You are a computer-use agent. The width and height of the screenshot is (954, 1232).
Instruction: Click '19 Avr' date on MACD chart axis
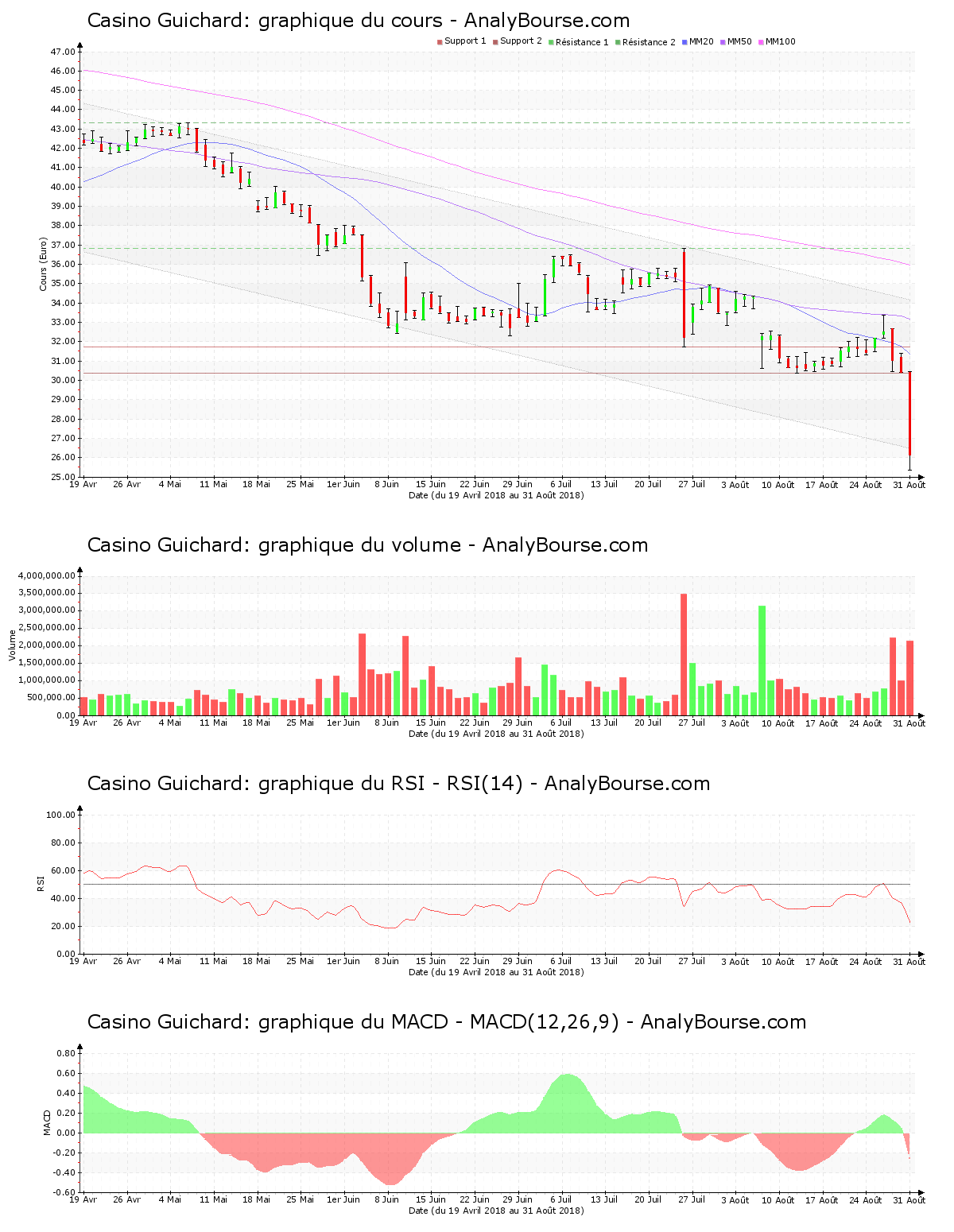point(83,1199)
